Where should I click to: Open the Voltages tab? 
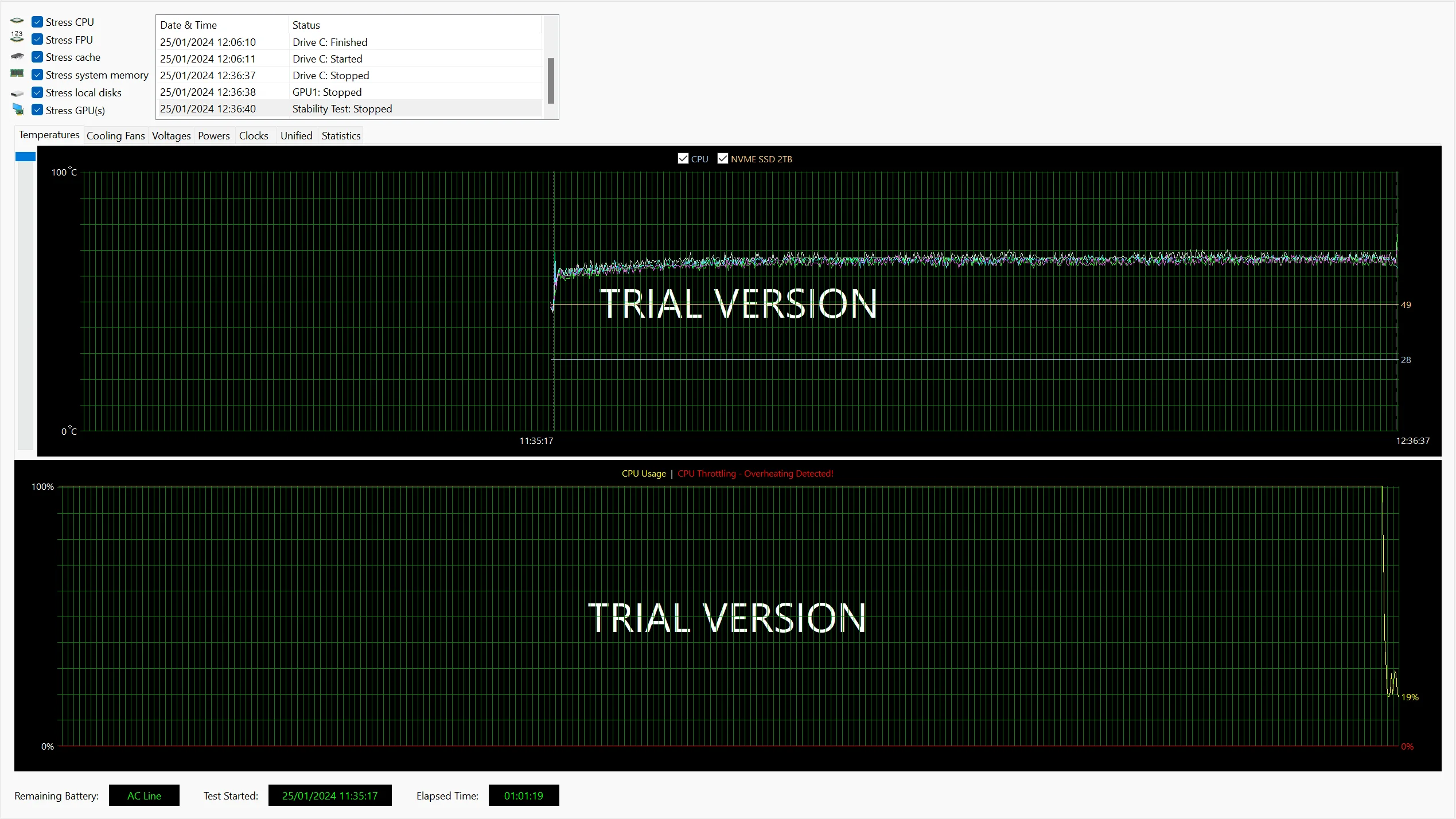(171, 136)
